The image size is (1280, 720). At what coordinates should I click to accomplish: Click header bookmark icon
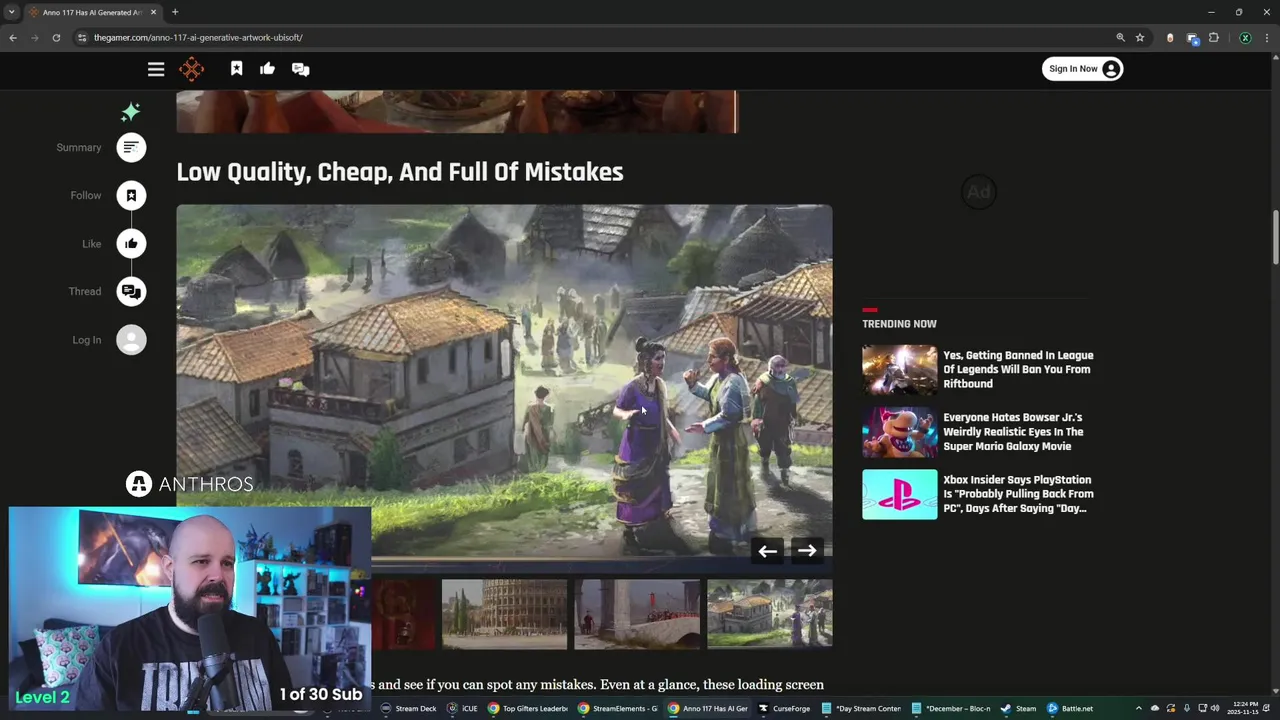(236, 69)
